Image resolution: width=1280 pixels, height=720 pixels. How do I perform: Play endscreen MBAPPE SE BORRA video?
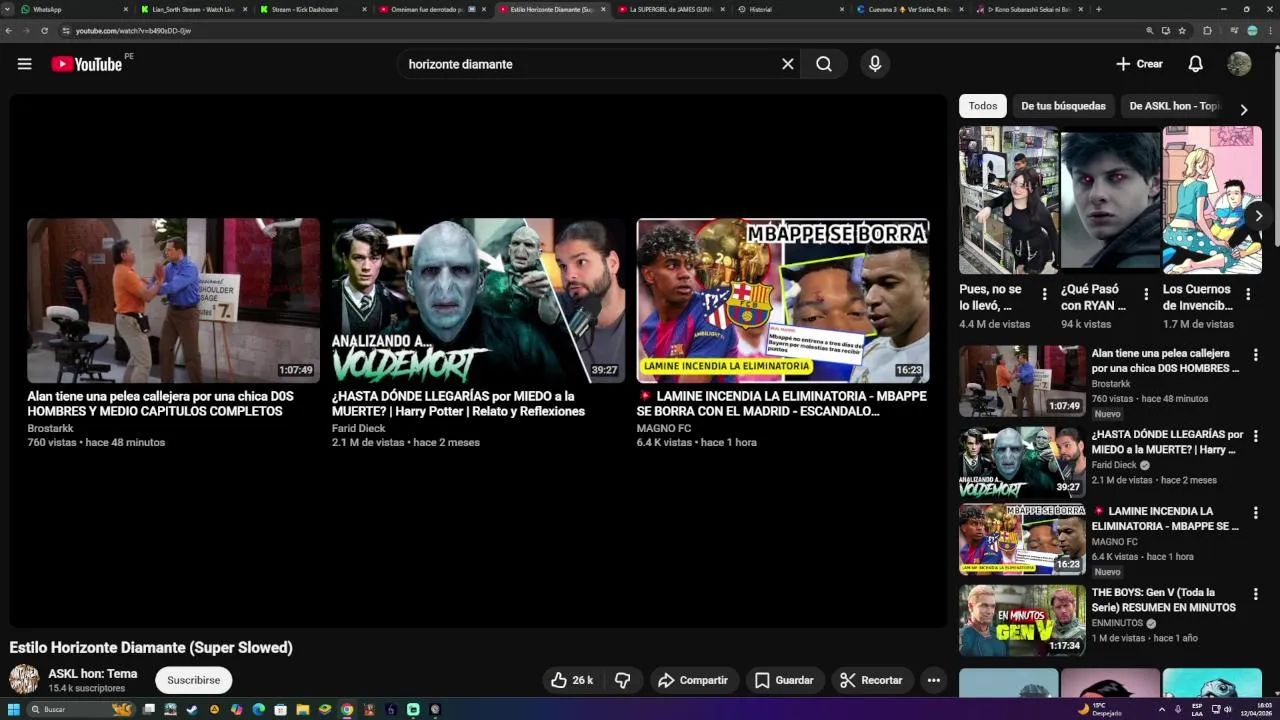[x=783, y=300]
